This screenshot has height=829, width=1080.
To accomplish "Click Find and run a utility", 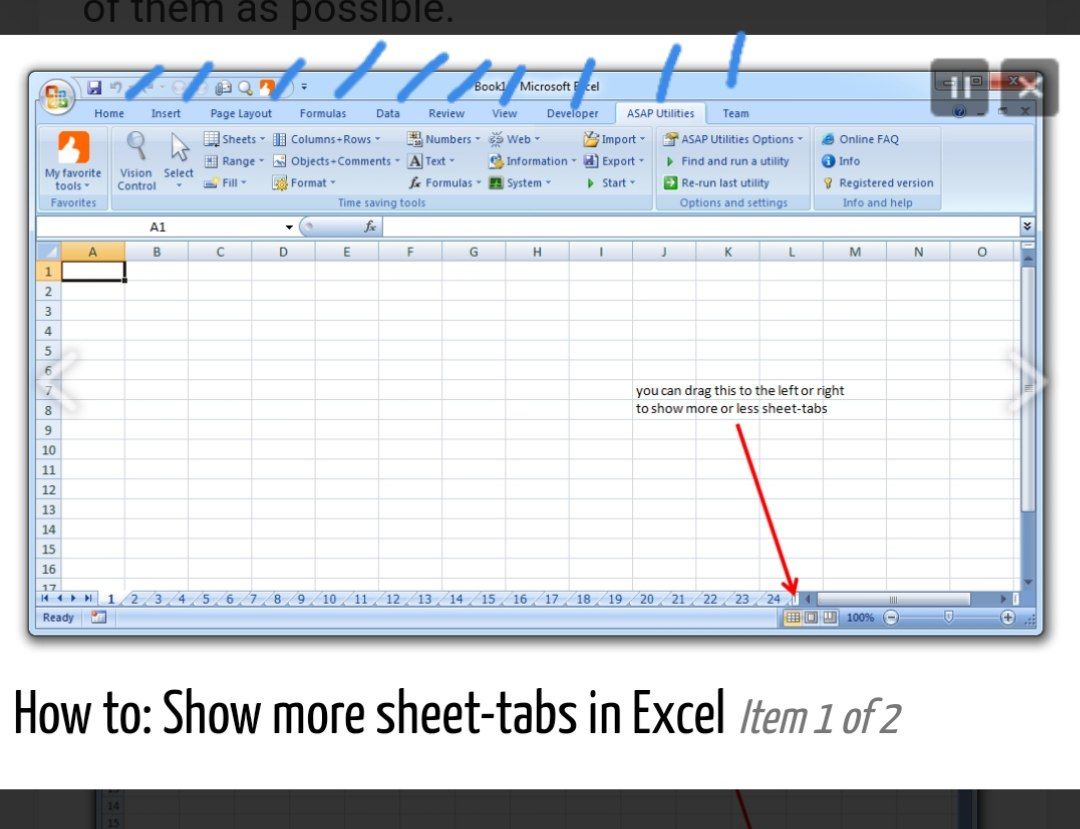I will point(727,161).
